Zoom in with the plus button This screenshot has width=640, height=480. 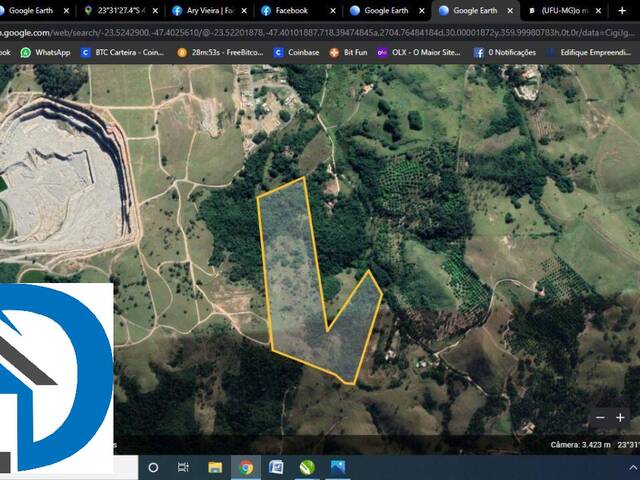[620, 417]
